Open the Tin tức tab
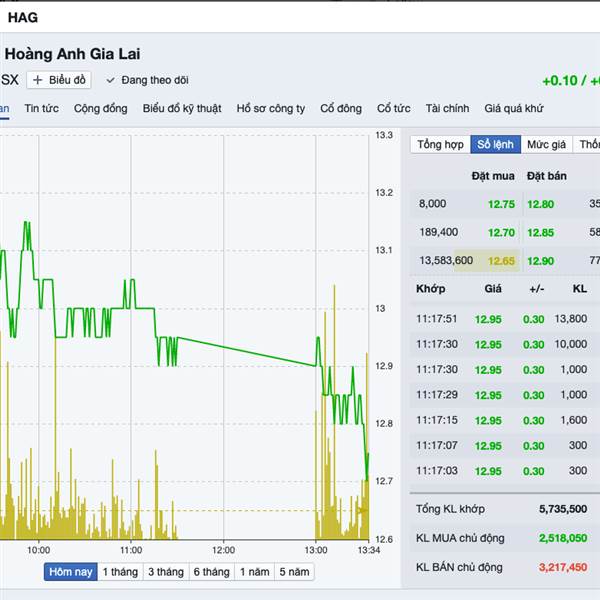Image resolution: width=600 pixels, height=600 pixels. coord(42,108)
